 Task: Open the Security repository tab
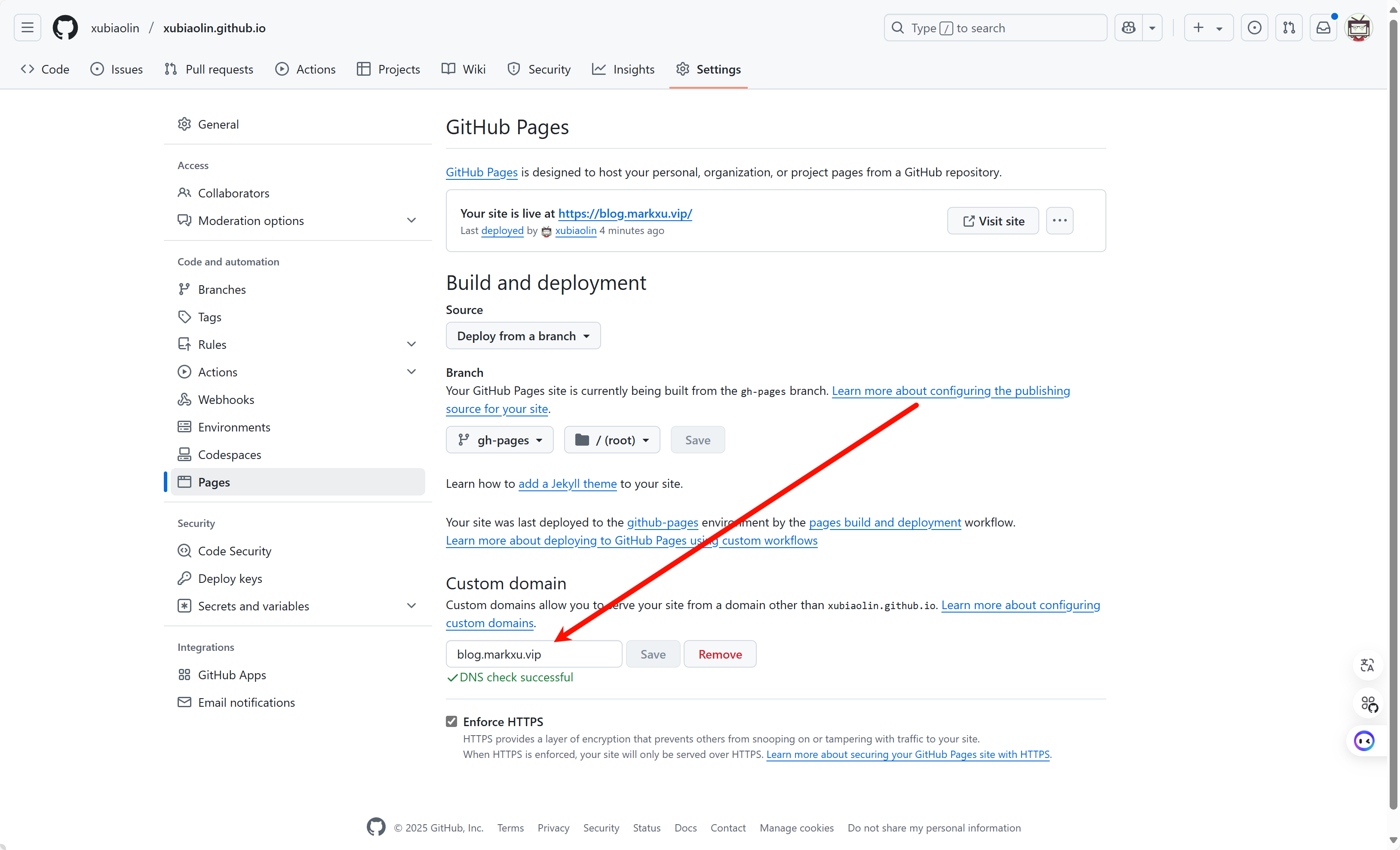(539, 69)
